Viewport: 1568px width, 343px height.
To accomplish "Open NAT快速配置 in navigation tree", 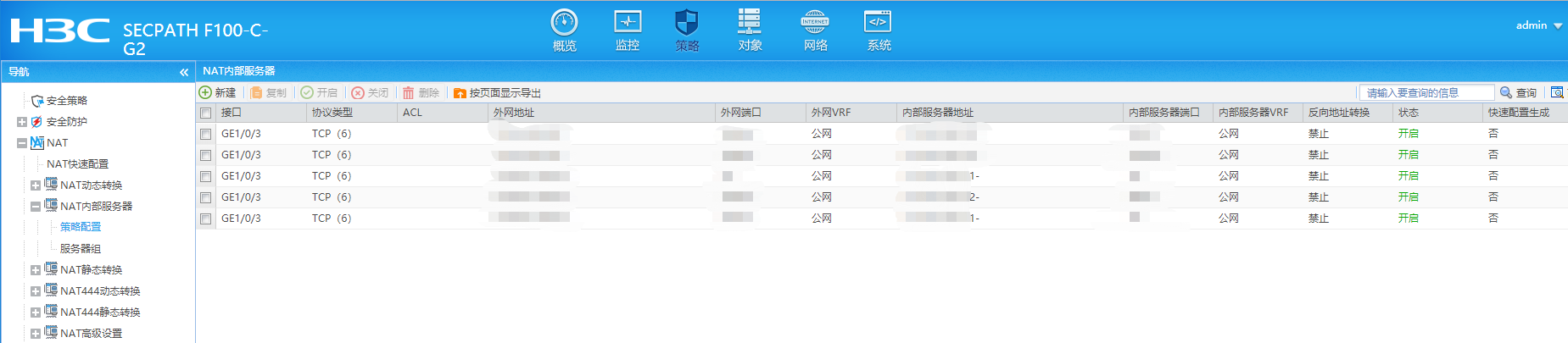I will [x=77, y=164].
